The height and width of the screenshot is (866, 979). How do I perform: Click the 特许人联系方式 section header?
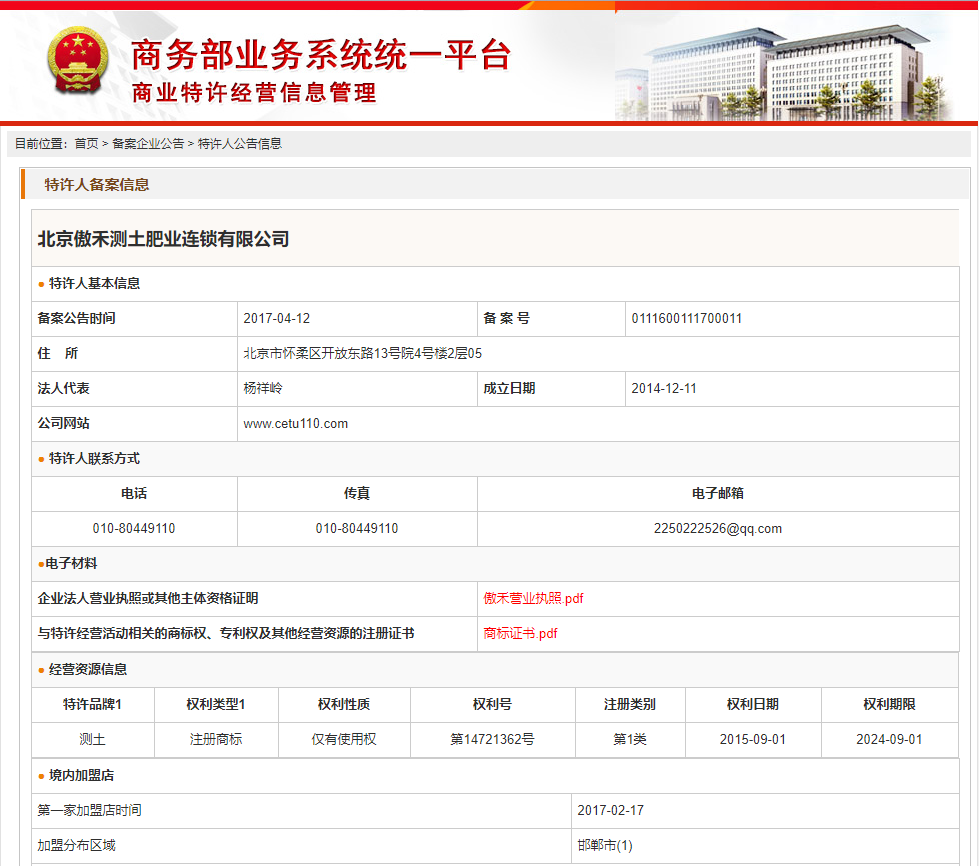94,458
